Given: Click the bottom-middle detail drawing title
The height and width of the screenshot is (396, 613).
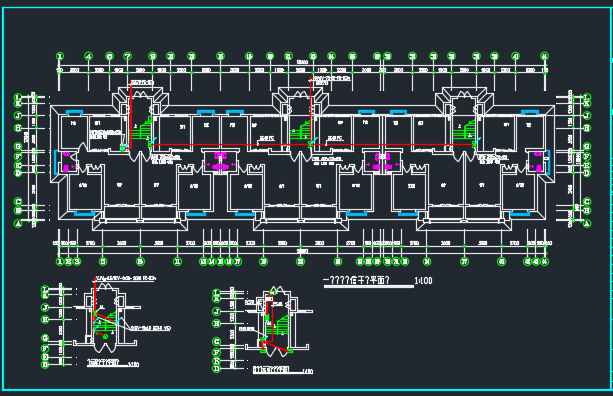Looking at the screenshot, I should [271, 369].
